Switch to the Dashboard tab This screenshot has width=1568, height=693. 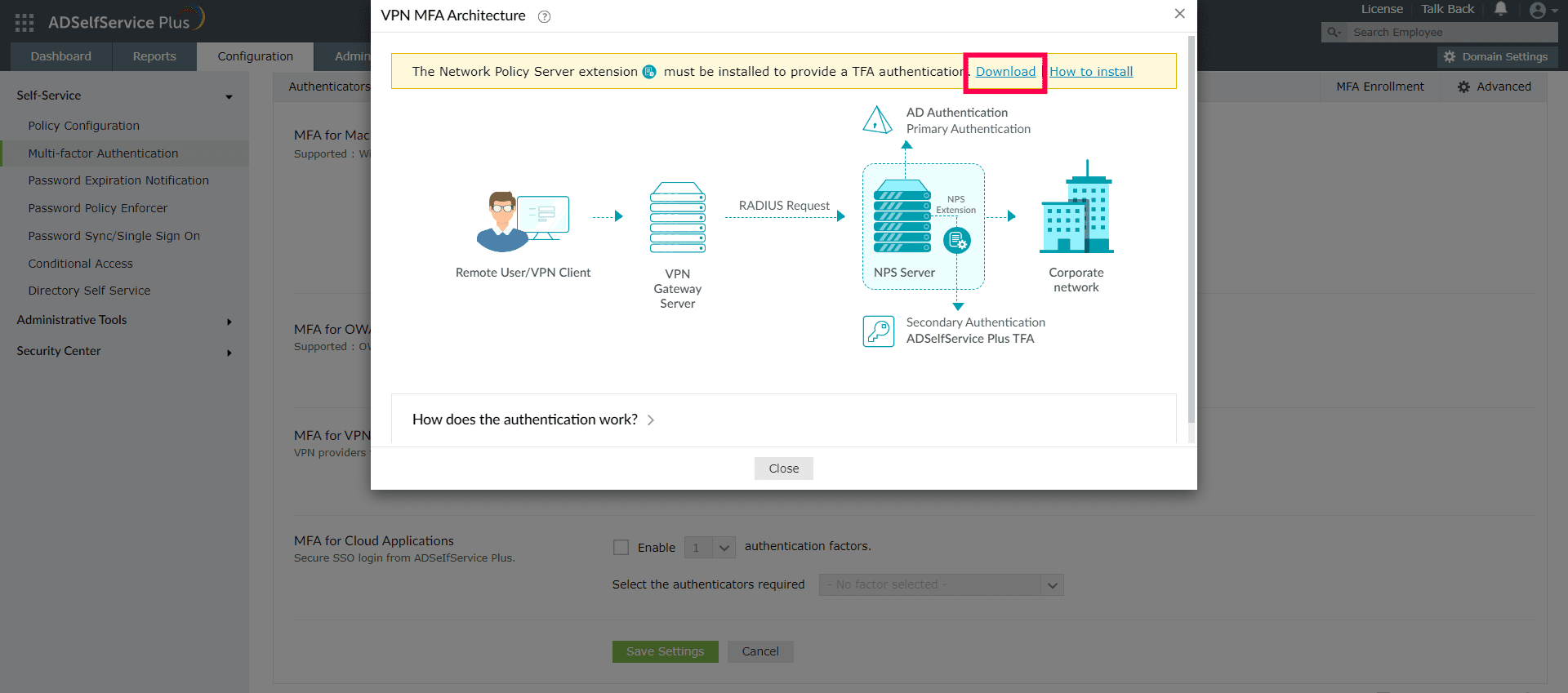[61, 56]
